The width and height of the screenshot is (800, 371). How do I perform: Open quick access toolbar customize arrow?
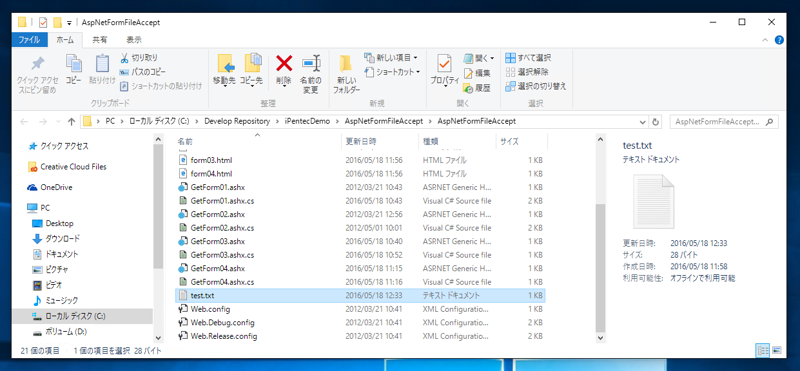tap(69, 23)
